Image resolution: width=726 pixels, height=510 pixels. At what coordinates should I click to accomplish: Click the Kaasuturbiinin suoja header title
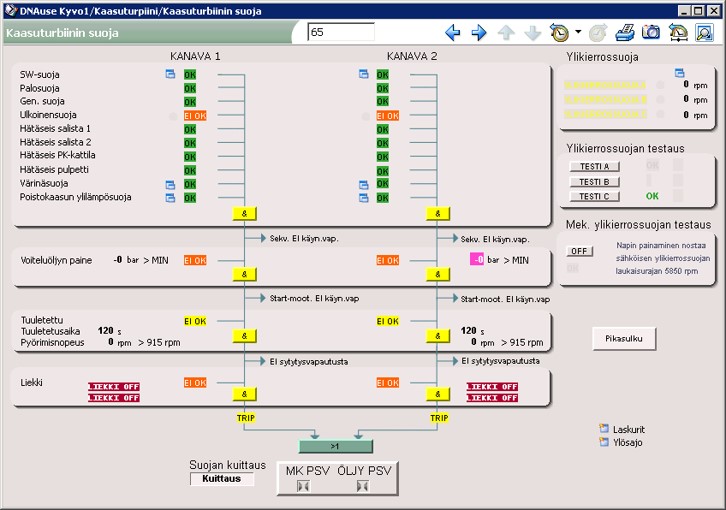tap(62, 33)
